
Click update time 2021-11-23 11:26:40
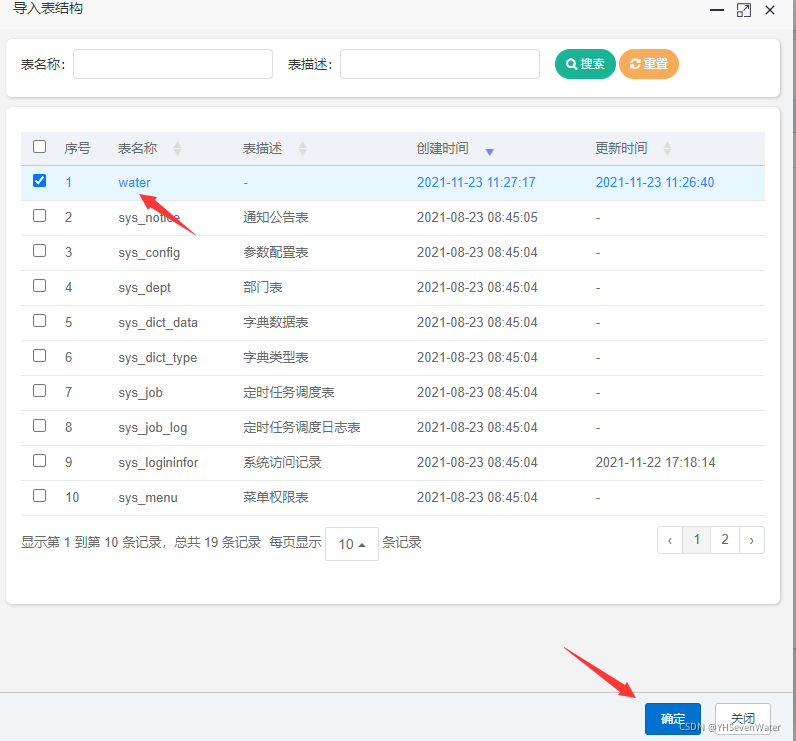coord(655,183)
